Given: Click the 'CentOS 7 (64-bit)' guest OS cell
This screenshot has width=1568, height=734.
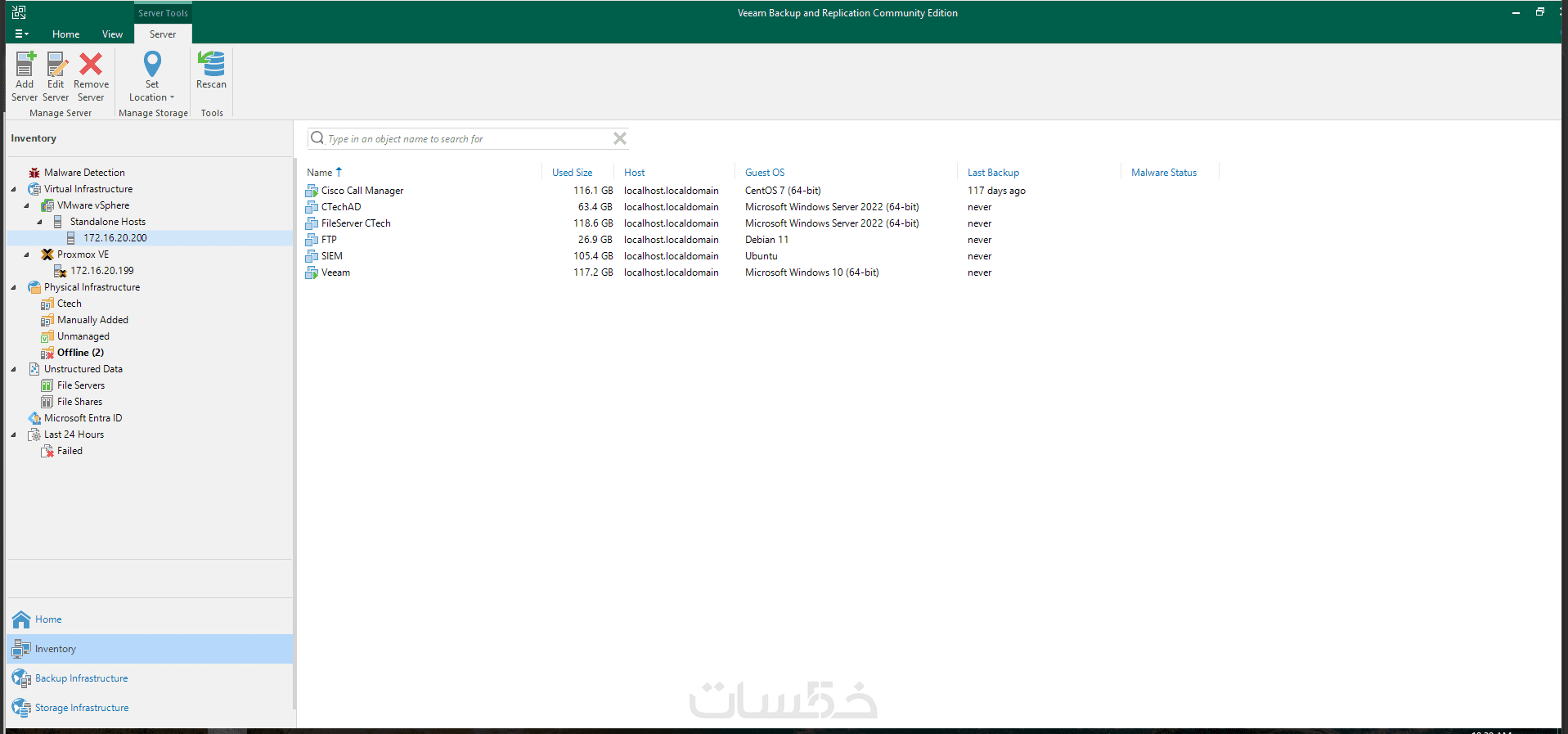Looking at the screenshot, I should pyautogui.click(x=783, y=191).
